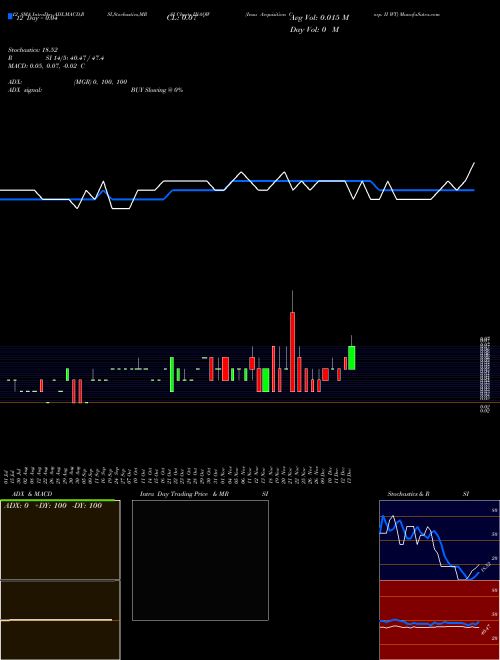Click the 'CL: 0.07' closing price label
Image resolution: width=500 pixels, height=660 pixels.
coord(182,18)
